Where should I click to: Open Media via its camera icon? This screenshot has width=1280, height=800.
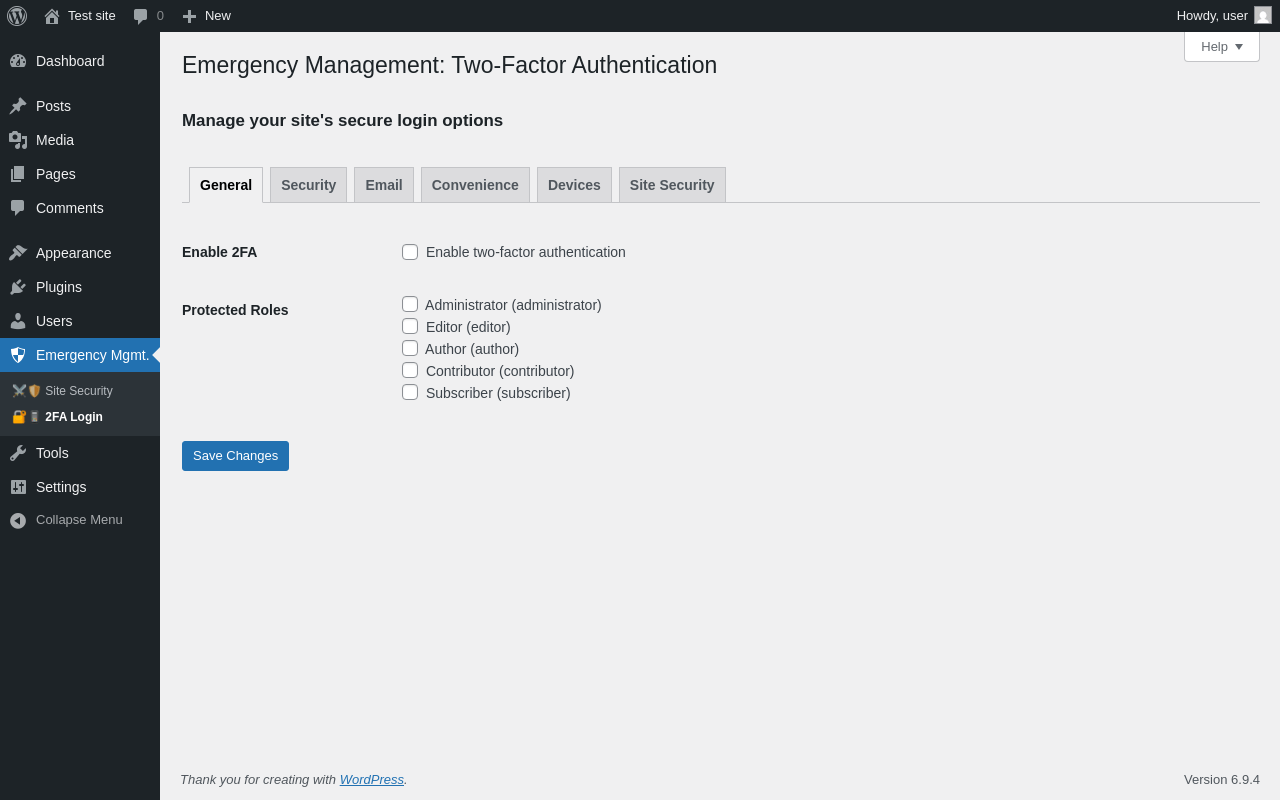[x=18, y=140]
